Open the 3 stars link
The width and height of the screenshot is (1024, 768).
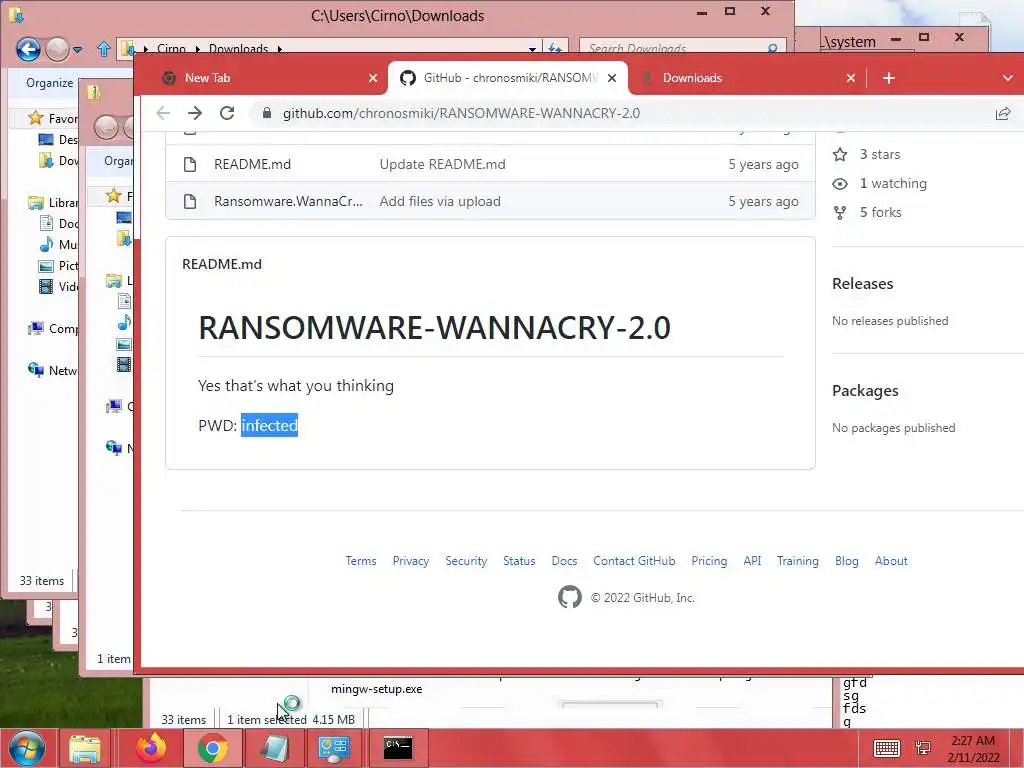pos(879,154)
